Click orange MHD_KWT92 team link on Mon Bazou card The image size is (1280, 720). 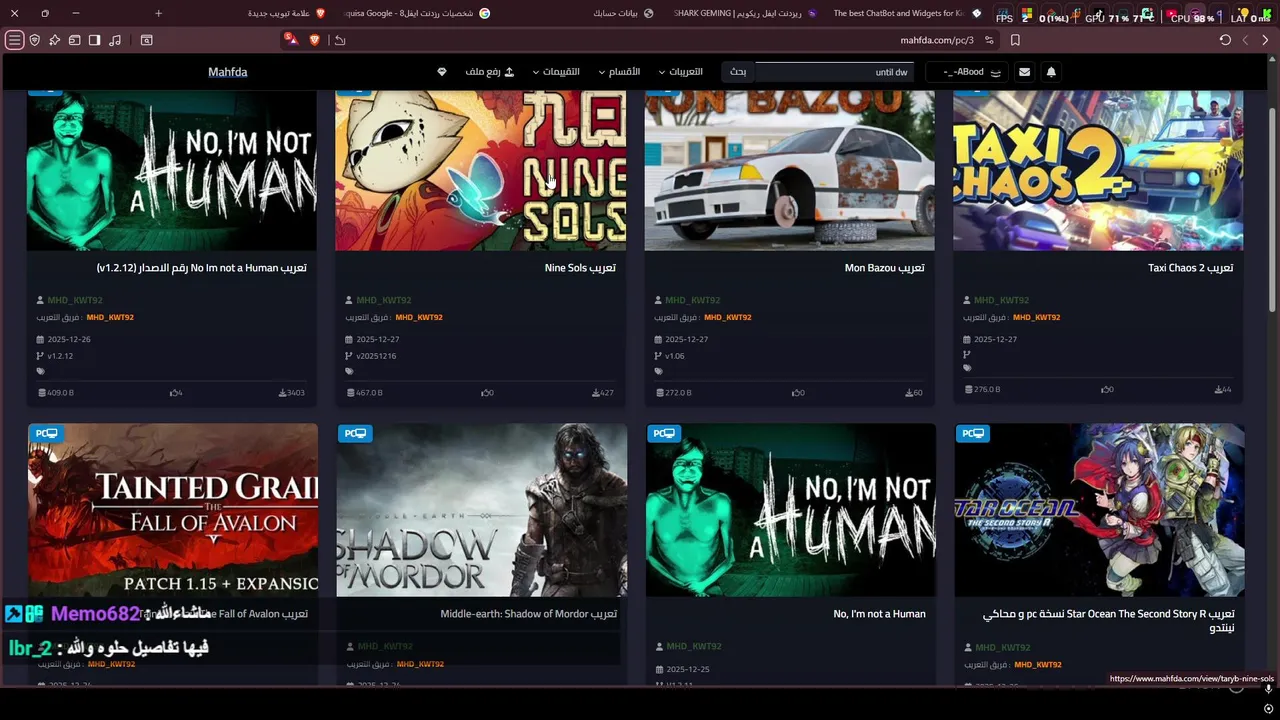click(727, 317)
